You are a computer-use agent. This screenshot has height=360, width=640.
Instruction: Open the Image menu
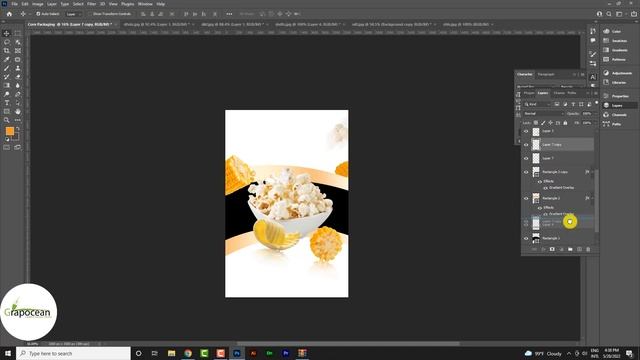click(x=38, y=4)
